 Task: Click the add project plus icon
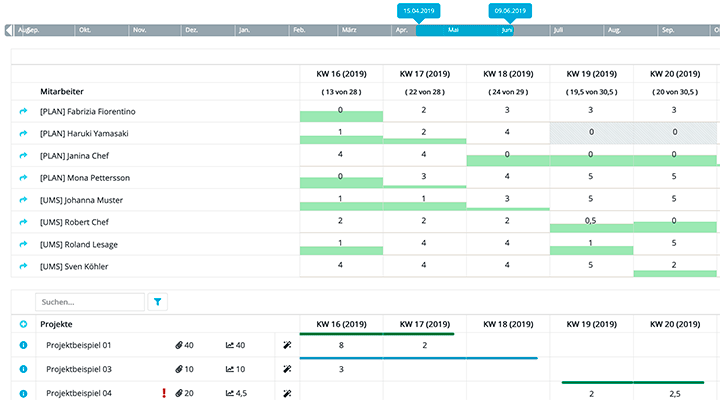[x=23, y=324]
